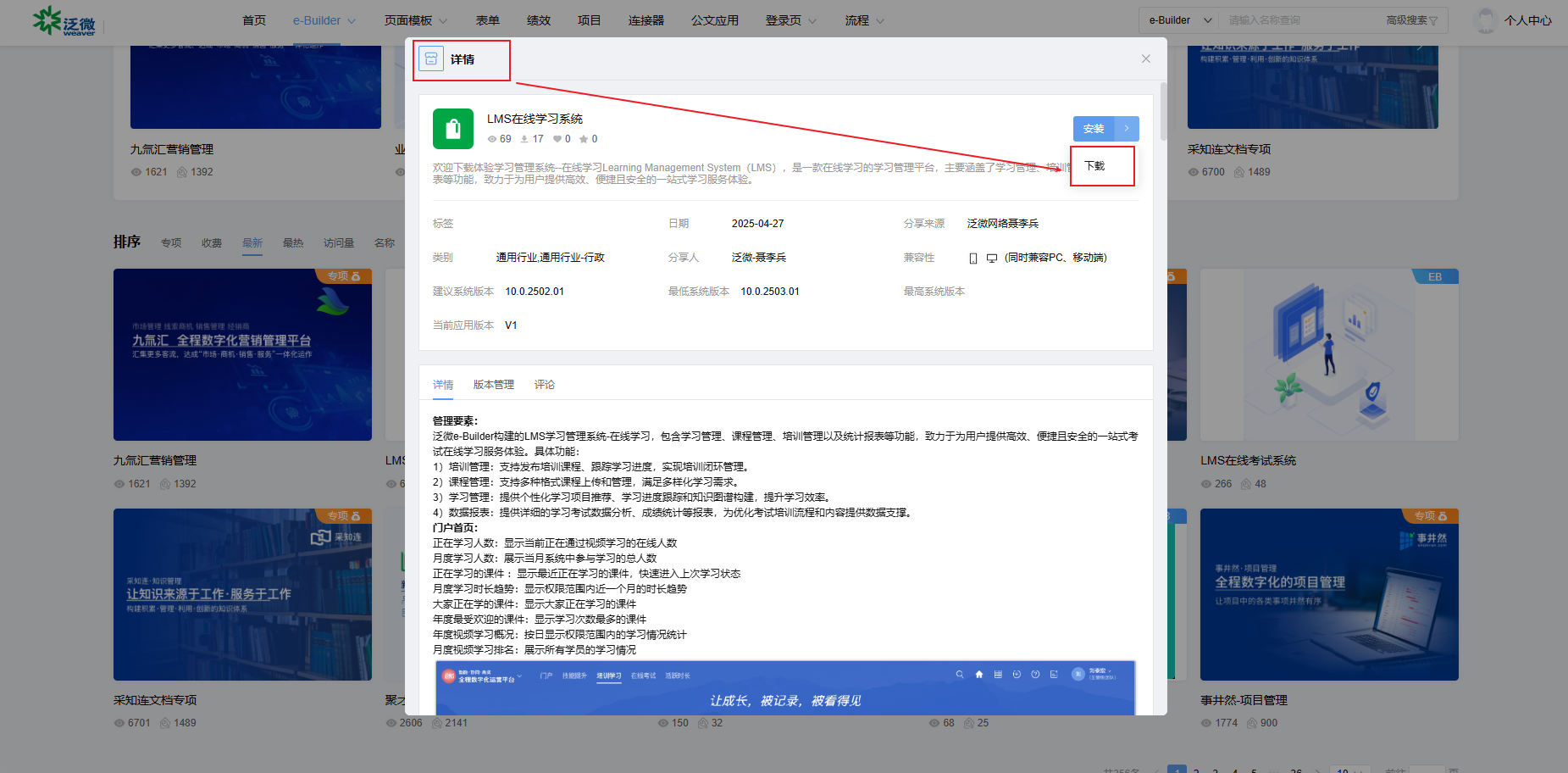The height and width of the screenshot is (773, 1568).
Task: Sort by 最热
Action: [293, 243]
